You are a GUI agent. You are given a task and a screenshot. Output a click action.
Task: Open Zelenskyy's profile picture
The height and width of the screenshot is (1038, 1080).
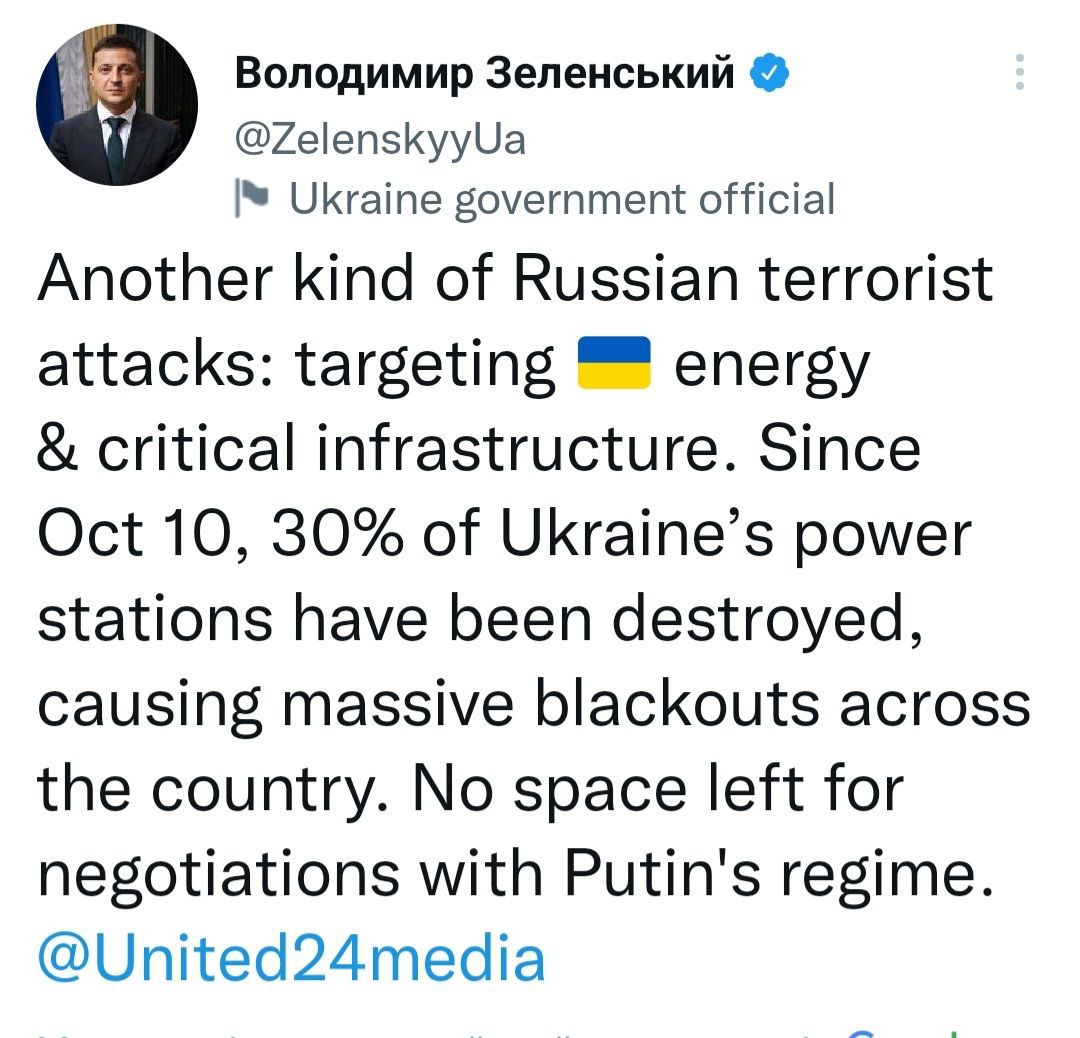click(x=116, y=104)
